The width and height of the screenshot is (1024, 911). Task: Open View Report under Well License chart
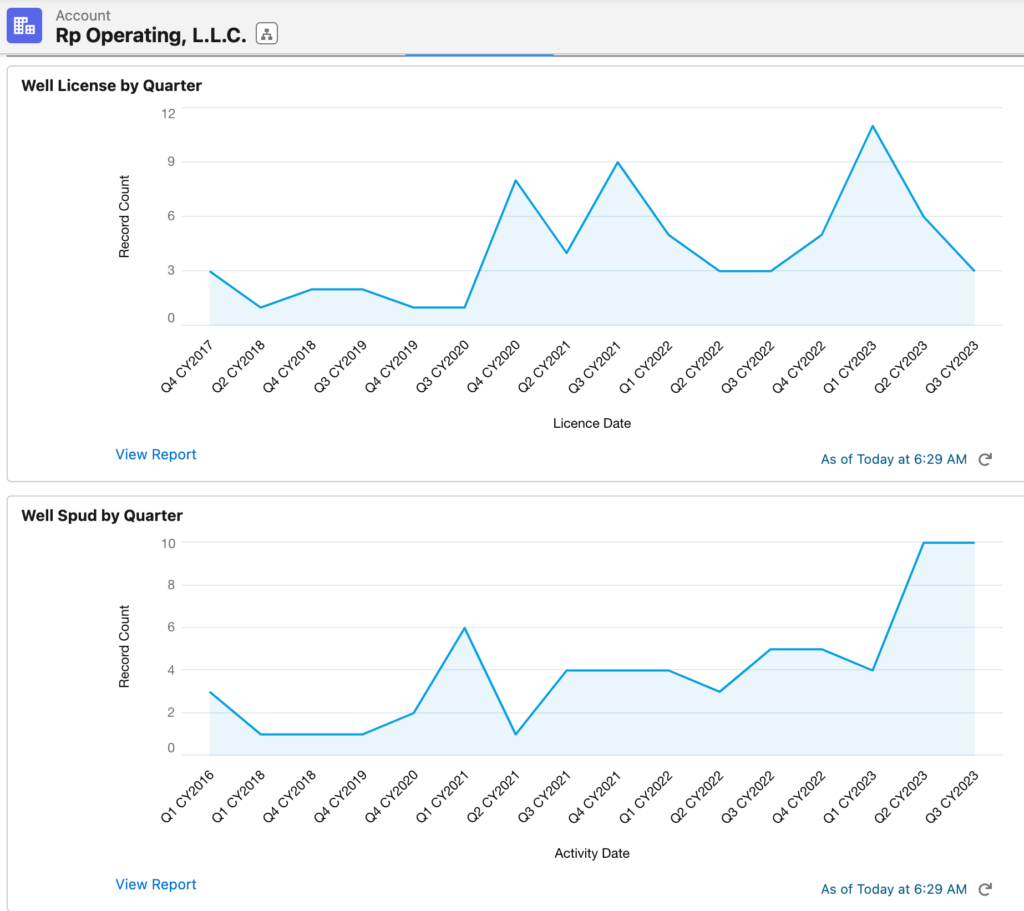pyautogui.click(x=156, y=454)
